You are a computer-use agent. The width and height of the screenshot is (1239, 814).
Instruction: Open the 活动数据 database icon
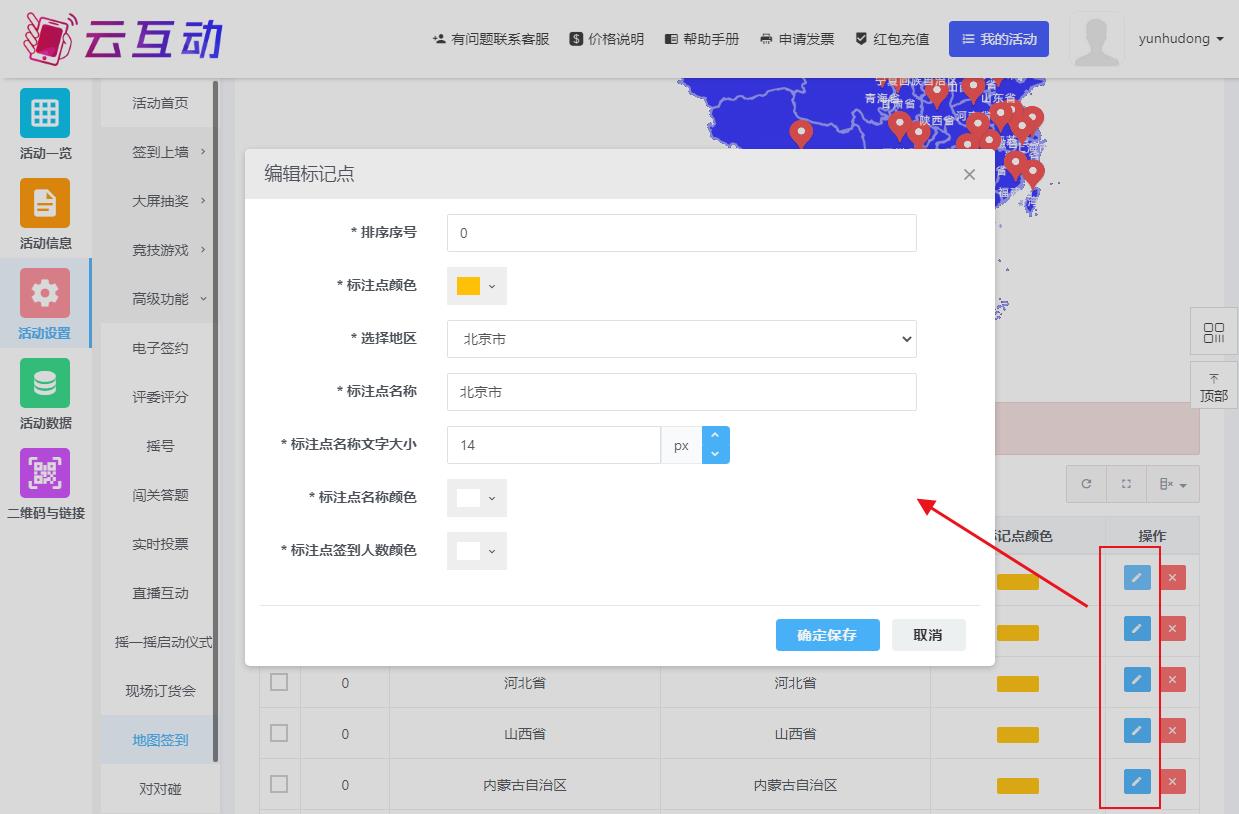pos(45,383)
